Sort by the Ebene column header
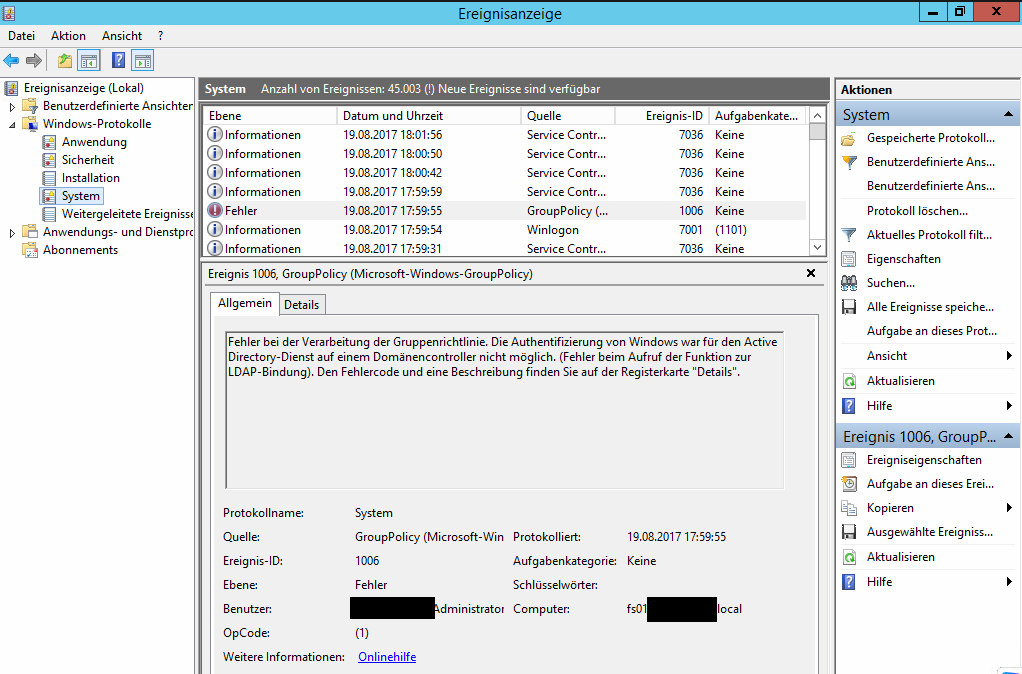The width and height of the screenshot is (1022, 674). [270, 115]
